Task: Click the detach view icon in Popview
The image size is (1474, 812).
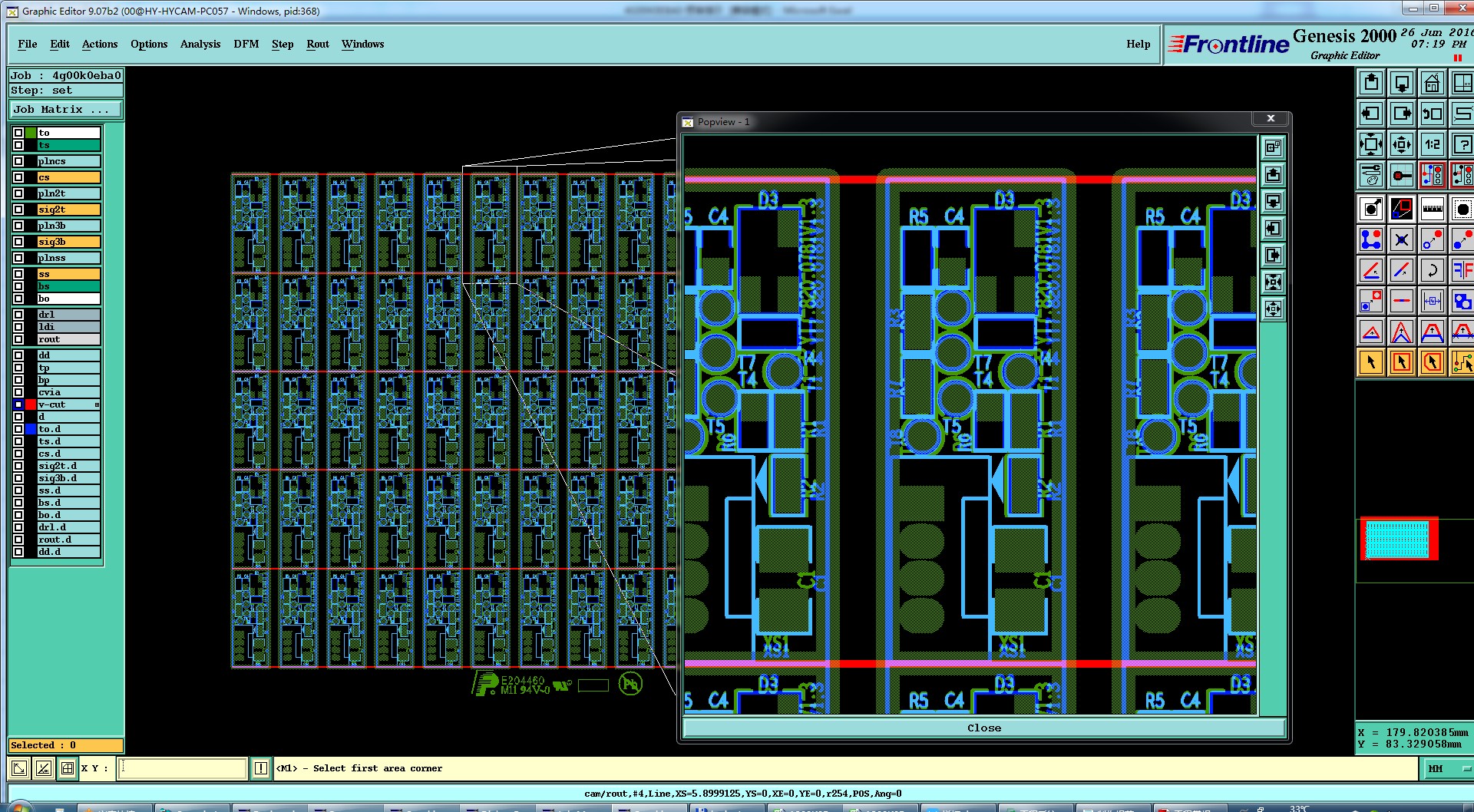Action: click(1274, 147)
